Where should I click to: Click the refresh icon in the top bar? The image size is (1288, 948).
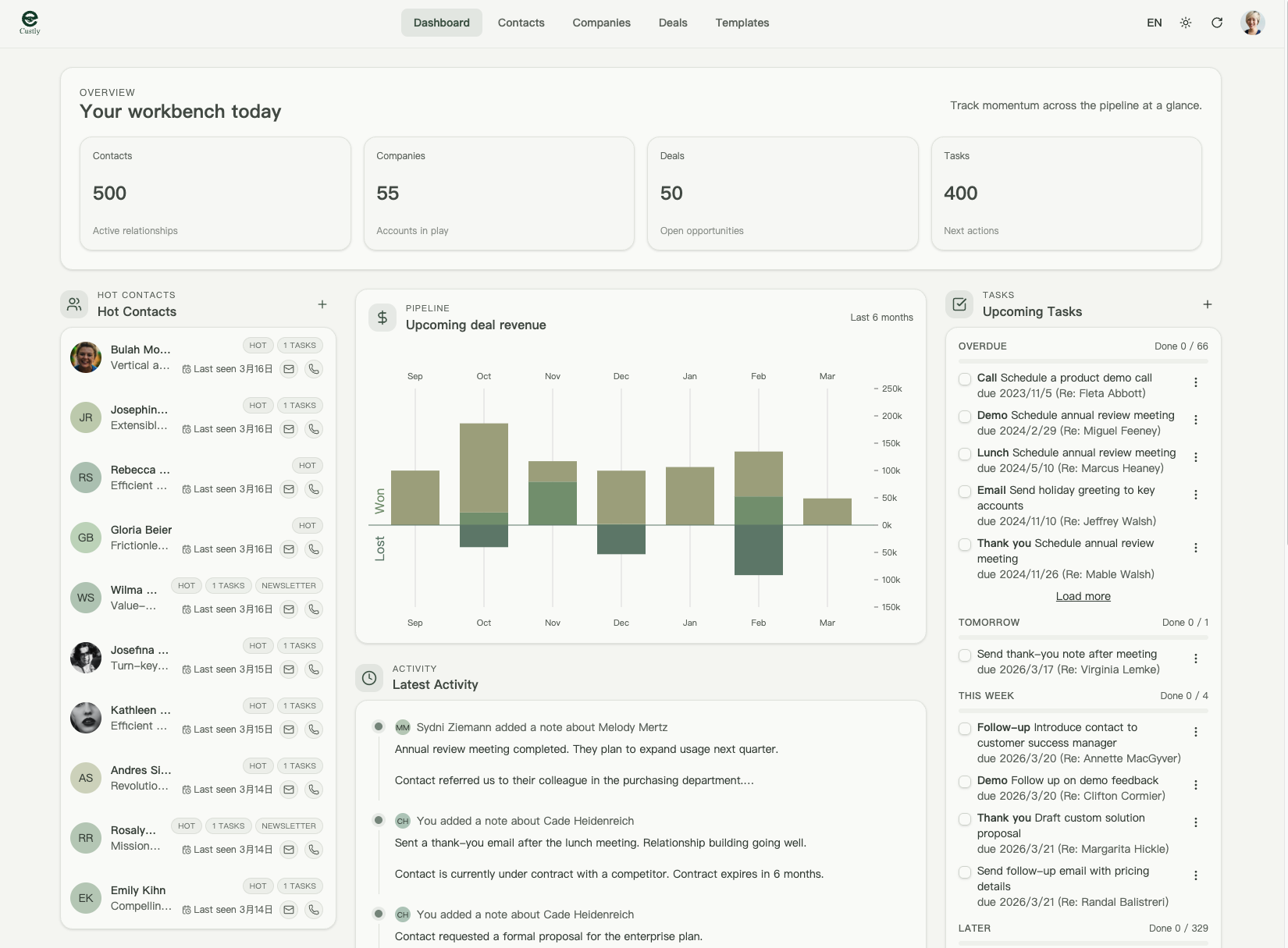coord(1217,23)
